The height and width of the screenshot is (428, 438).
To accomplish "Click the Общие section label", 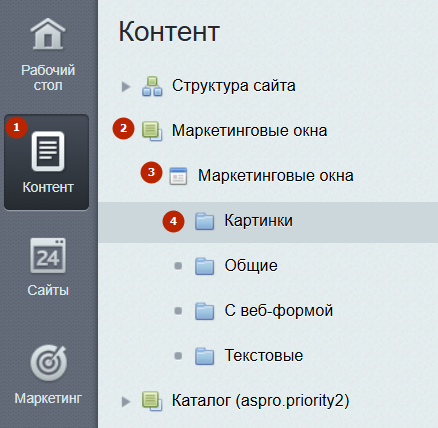I will click(251, 266).
